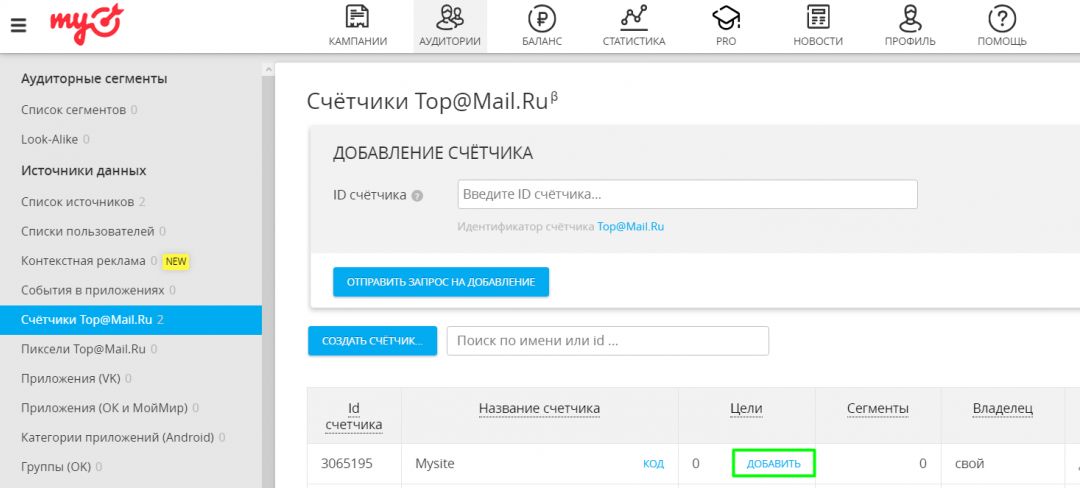Open the Кампании section

(x=357, y=26)
